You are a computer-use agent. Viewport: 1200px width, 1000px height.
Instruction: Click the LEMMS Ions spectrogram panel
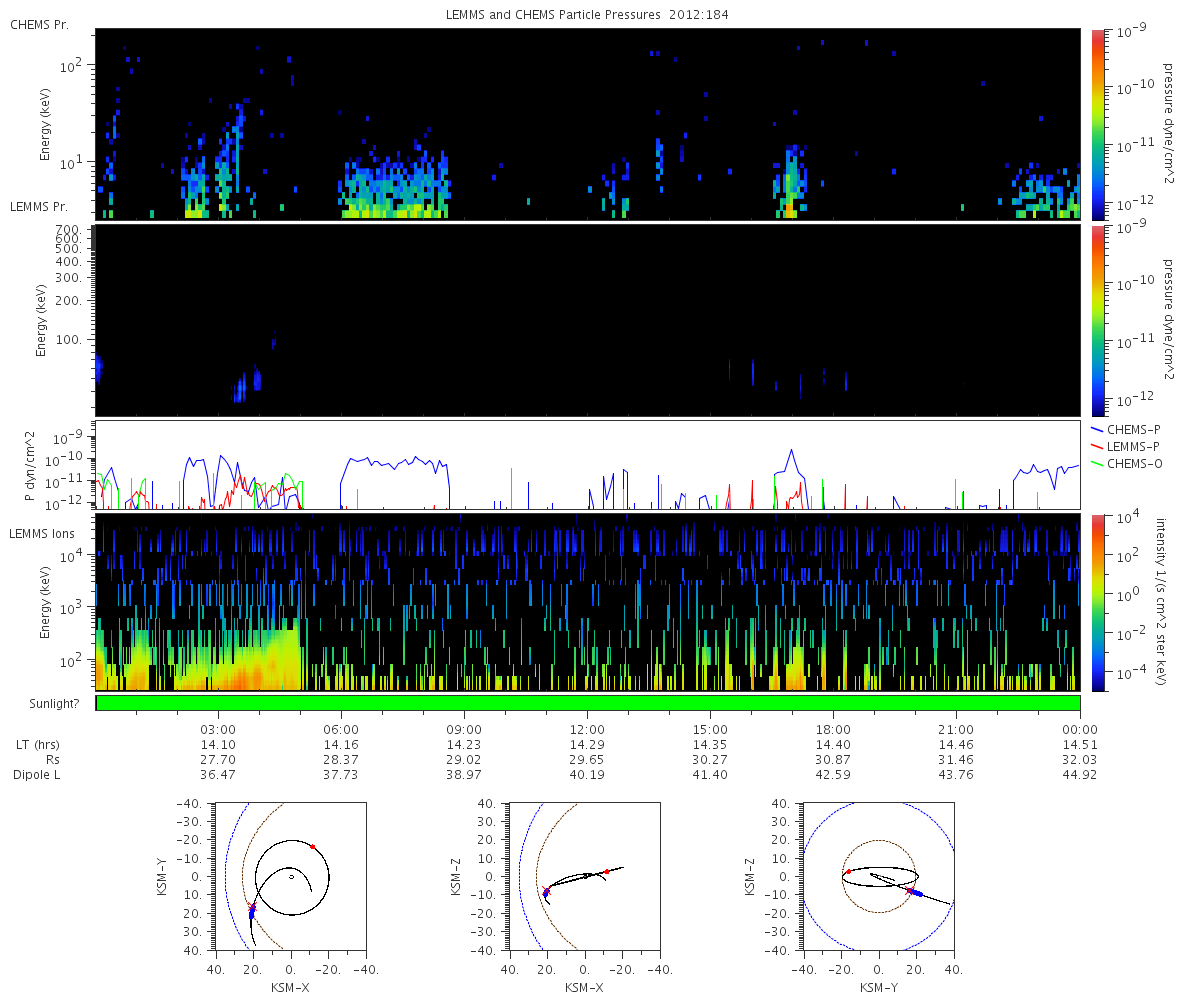pyautogui.click(x=587, y=602)
